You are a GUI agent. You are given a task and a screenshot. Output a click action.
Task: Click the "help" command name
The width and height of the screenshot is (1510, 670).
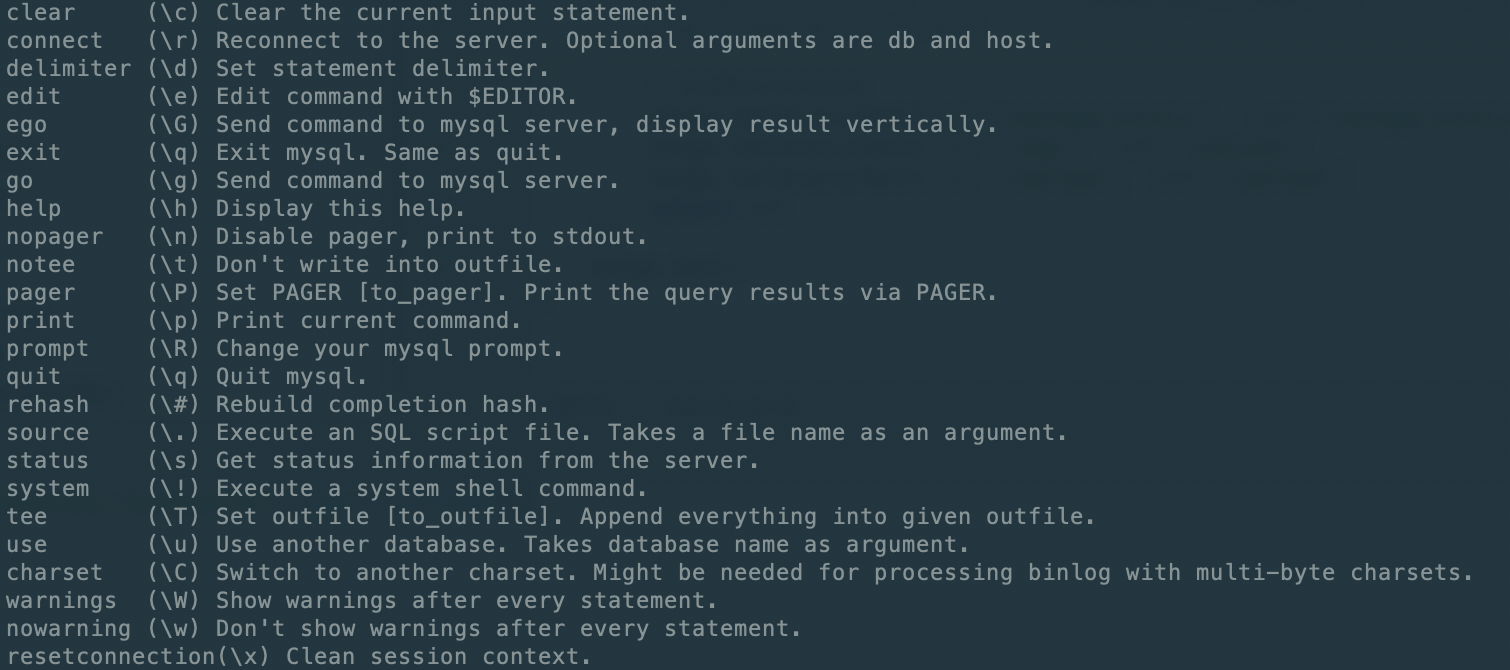tap(33, 209)
